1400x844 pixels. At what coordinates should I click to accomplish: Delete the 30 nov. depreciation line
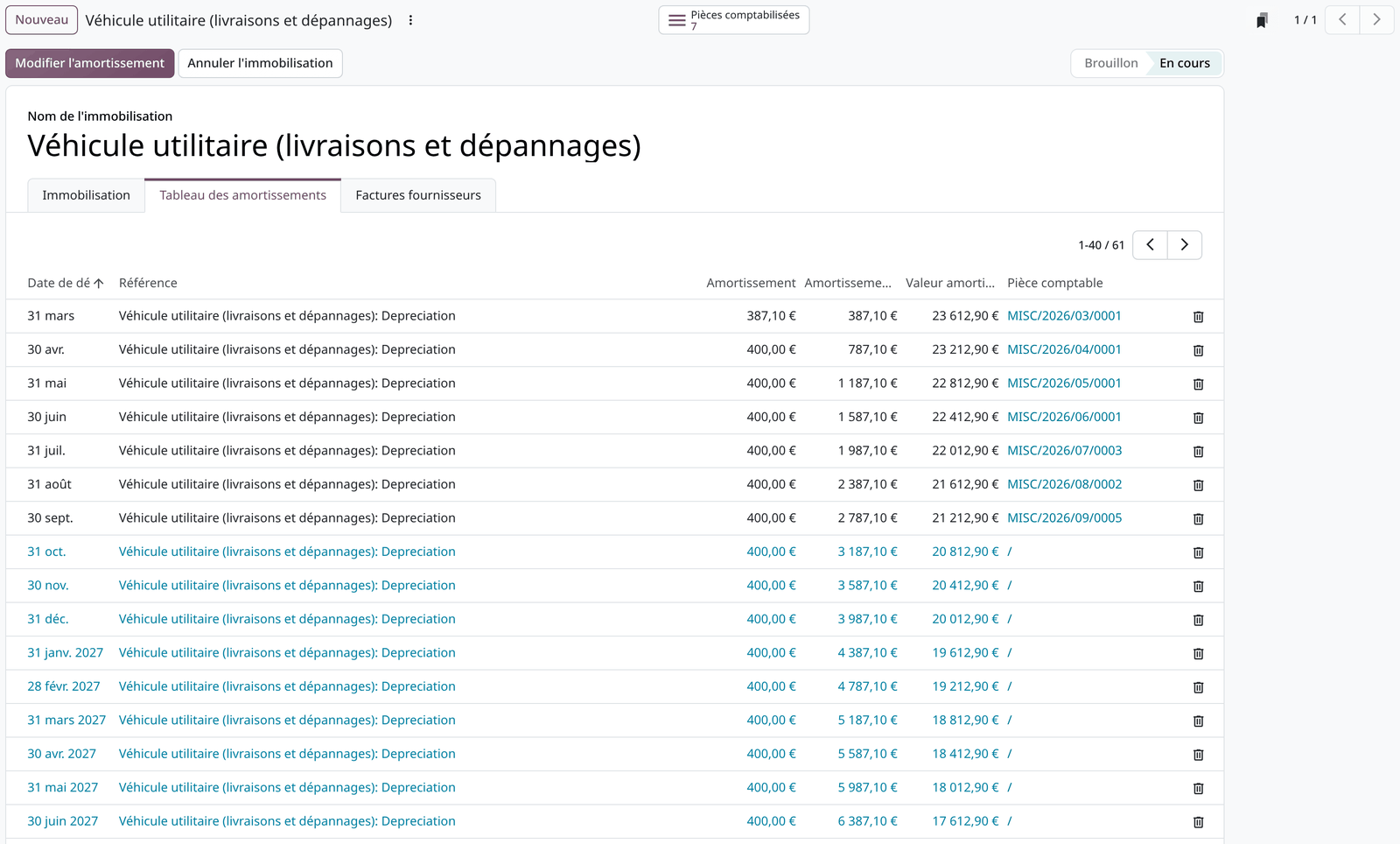(x=1198, y=587)
